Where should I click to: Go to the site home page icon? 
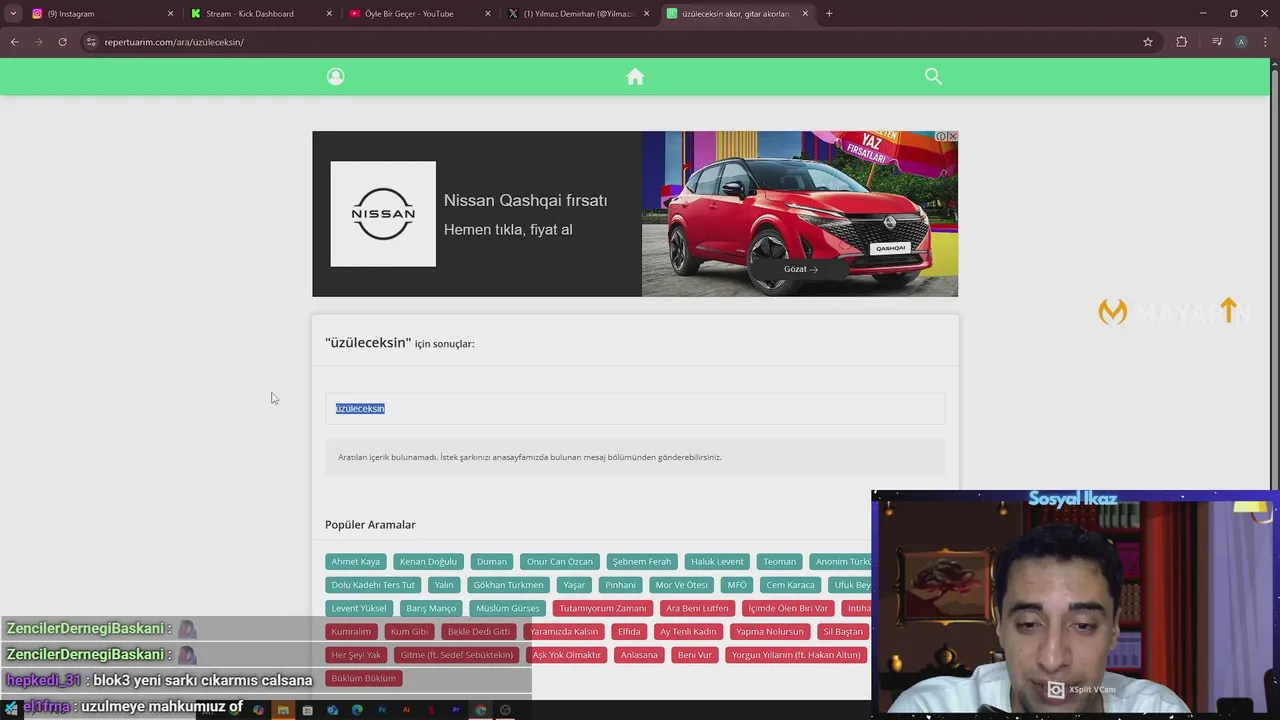[x=635, y=77]
